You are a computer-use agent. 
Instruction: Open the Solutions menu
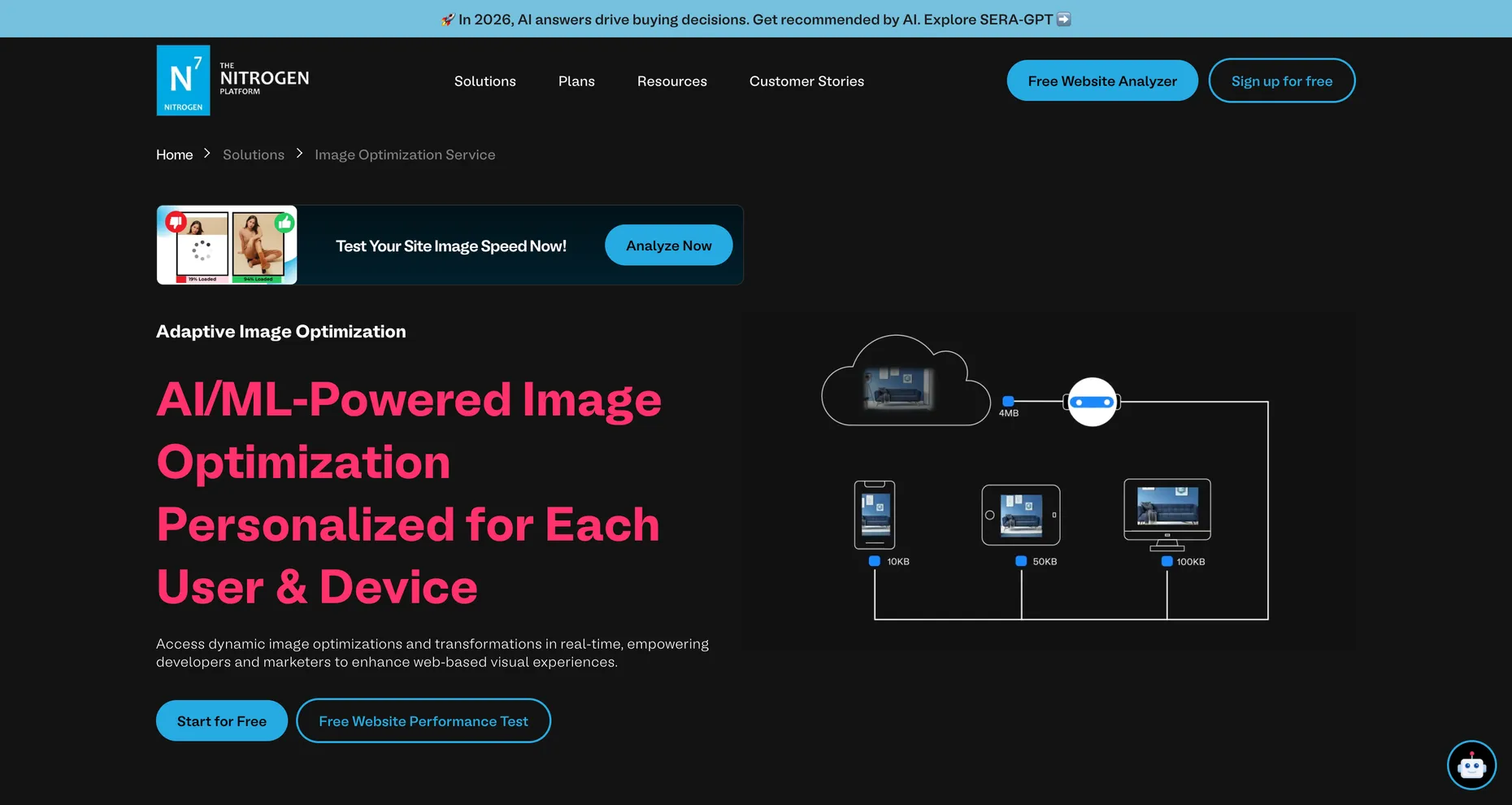pyautogui.click(x=485, y=81)
